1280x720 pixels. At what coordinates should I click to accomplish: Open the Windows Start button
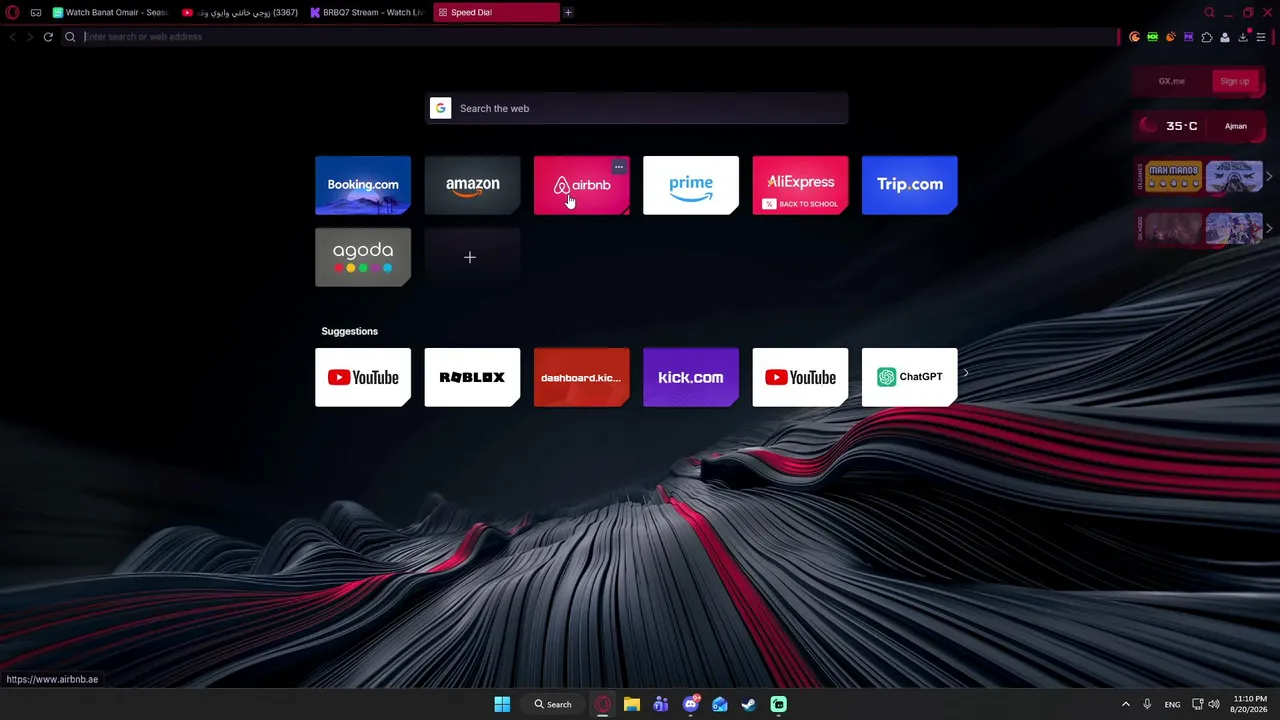point(502,704)
